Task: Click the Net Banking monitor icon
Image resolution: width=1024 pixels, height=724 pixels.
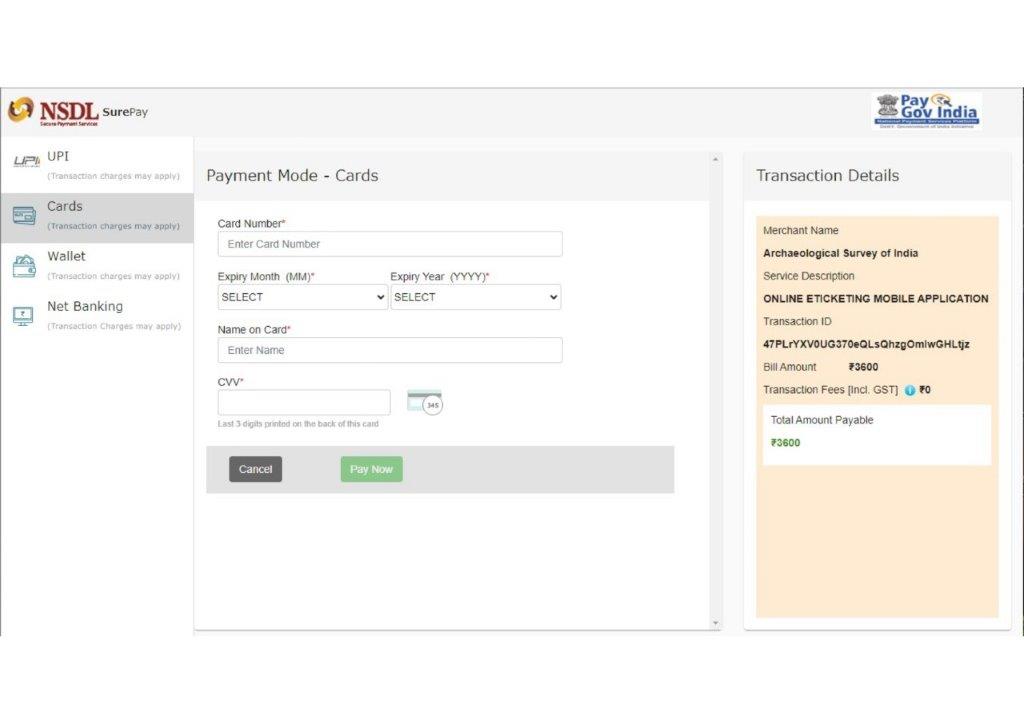Action: (x=24, y=316)
